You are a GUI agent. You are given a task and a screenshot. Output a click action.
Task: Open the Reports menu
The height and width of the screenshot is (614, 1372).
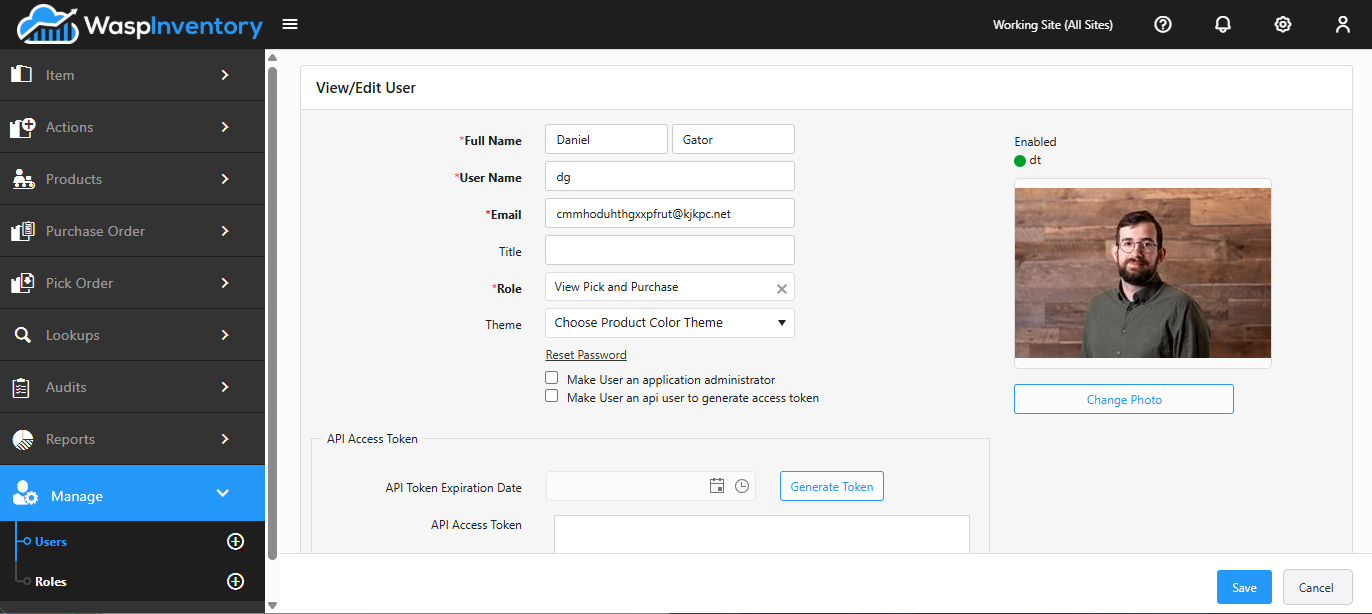coord(132,439)
